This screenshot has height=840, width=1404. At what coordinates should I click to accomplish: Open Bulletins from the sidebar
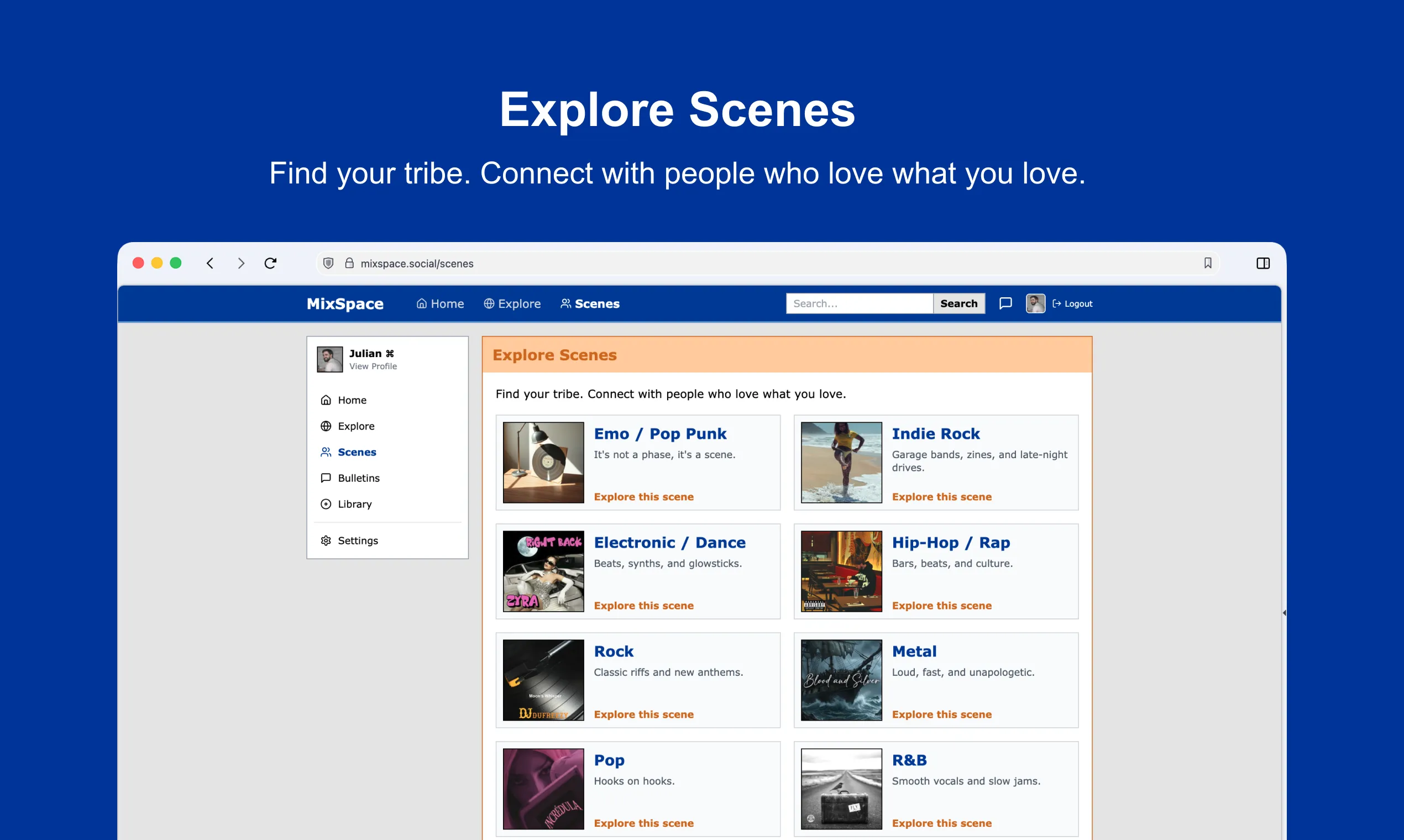click(x=359, y=477)
